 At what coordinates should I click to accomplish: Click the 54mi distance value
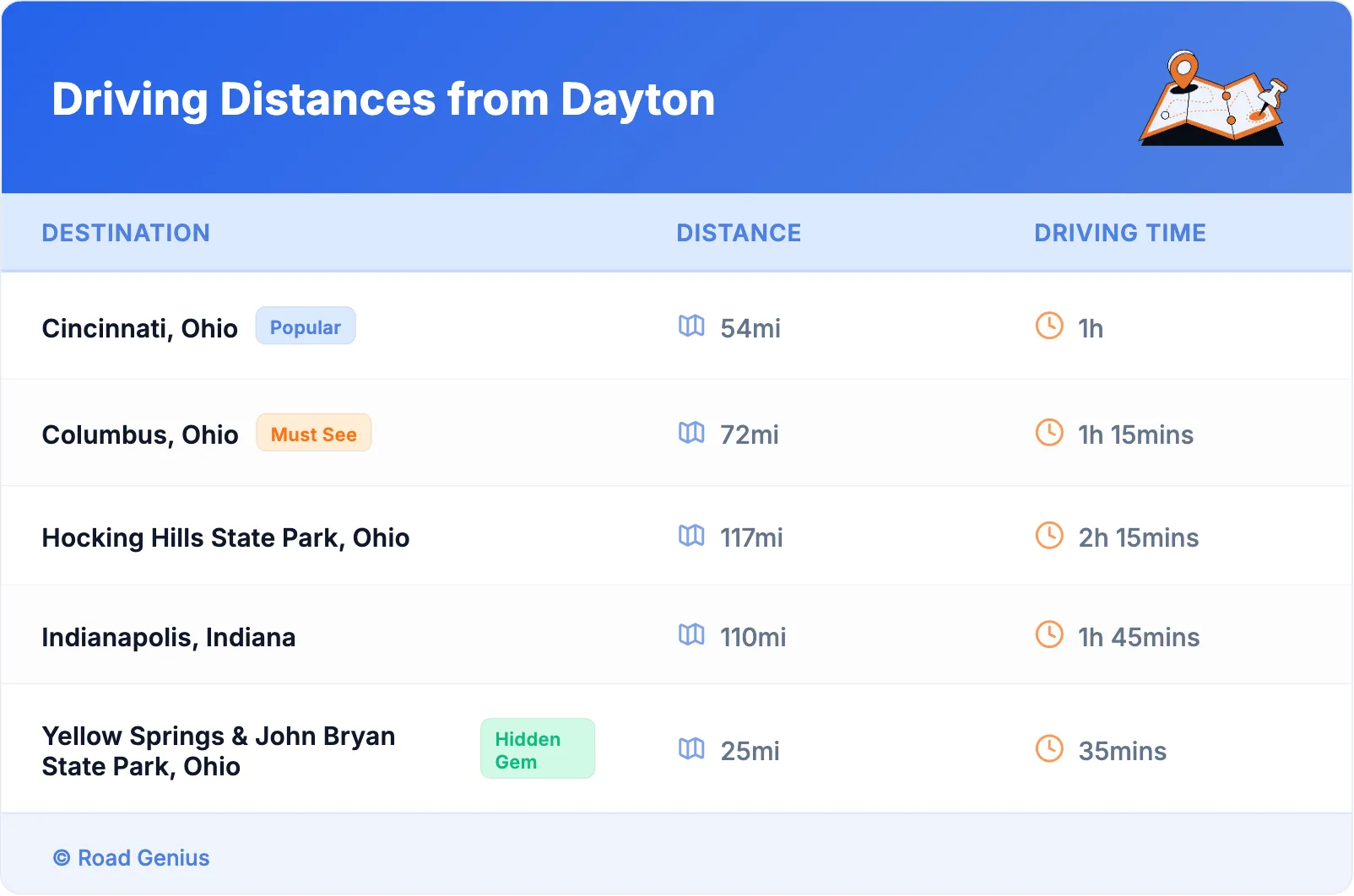pos(750,328)
